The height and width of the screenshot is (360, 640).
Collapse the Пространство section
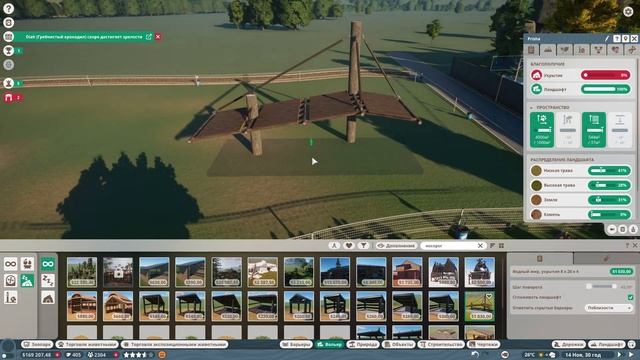click(x=531, y=107)
